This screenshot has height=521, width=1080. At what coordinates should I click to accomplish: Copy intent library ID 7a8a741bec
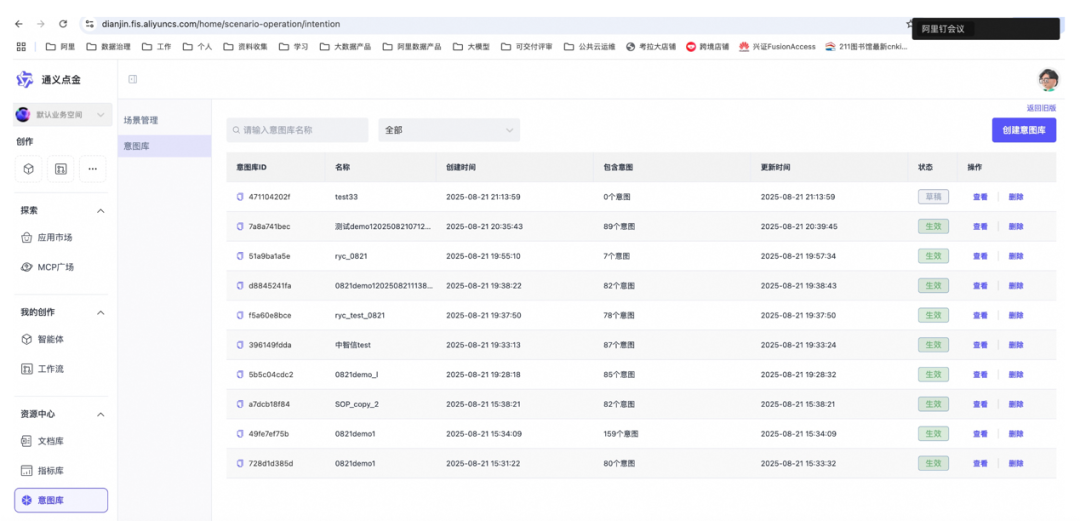point(240,227)
